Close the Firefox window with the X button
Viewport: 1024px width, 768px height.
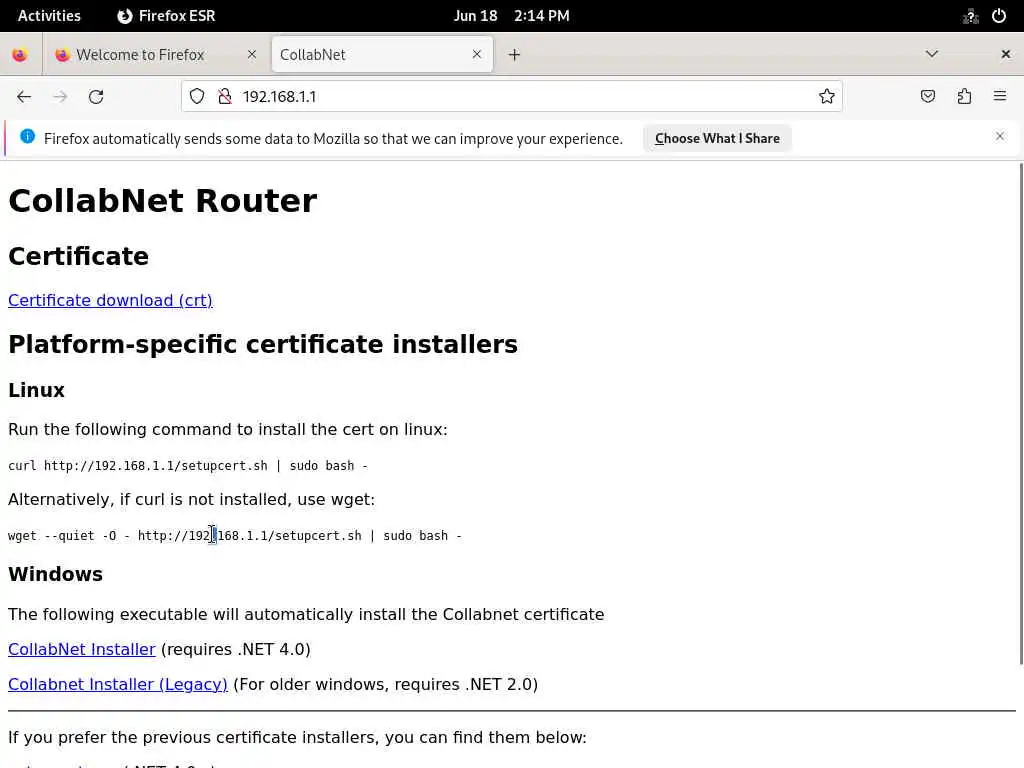click(x=1006, y=54)
